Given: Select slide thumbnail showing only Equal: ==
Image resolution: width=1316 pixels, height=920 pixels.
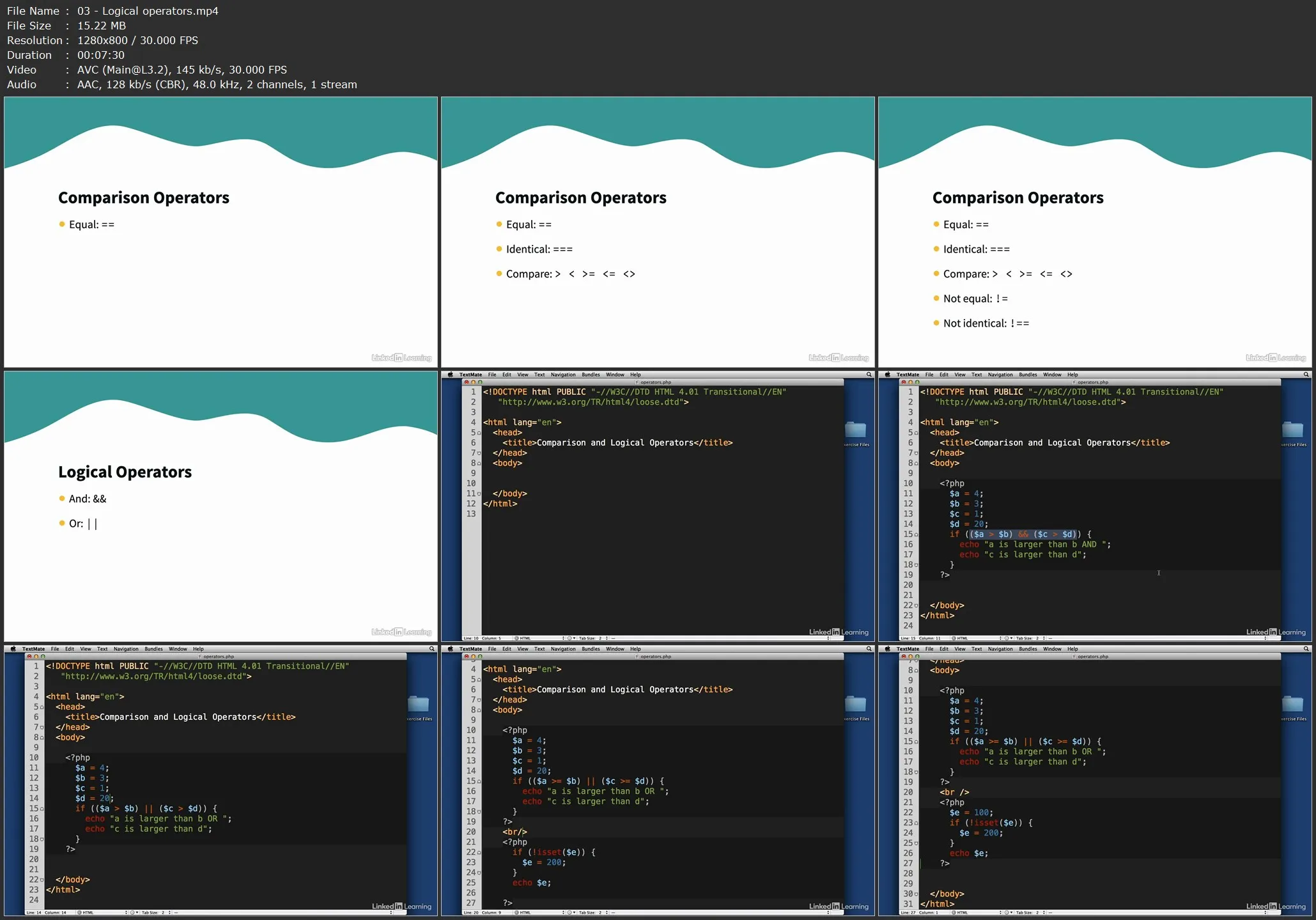Looking at the screenshot, I should click(221, 231).
